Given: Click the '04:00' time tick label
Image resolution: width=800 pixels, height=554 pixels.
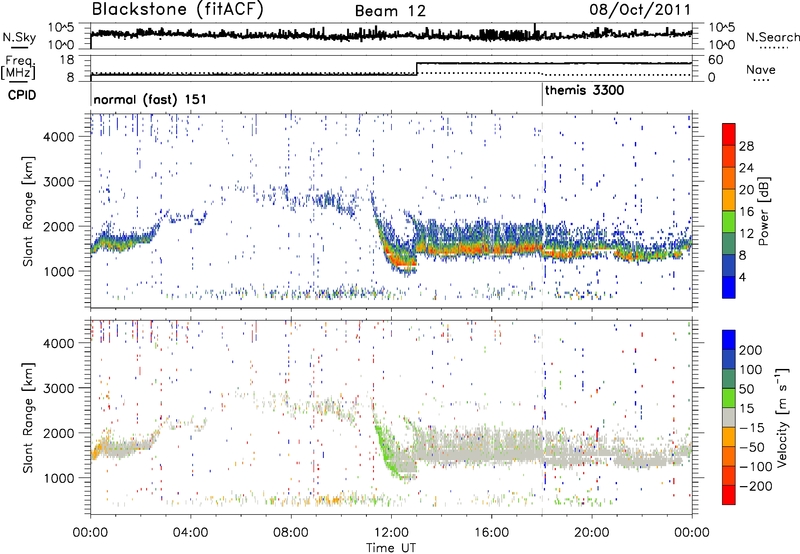Looking at the screenshot, I should (190, 533).
